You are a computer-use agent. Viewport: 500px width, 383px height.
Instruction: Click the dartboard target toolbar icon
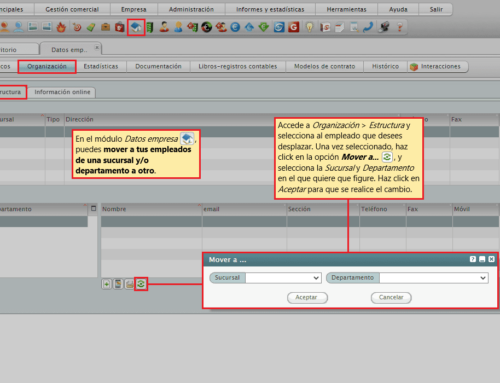(x=77, y=27)
